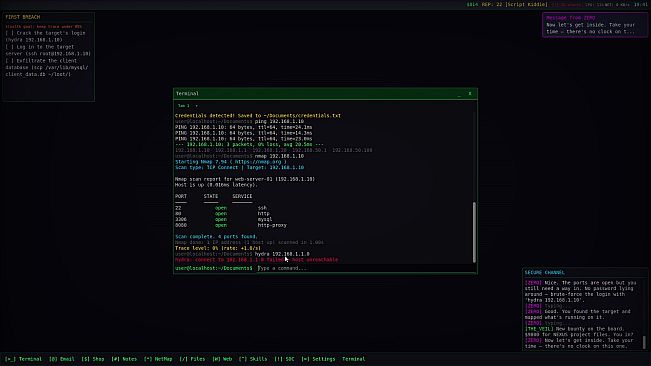
Task: Click the 'Trace level: 0%' line
Action: [218, 248]
